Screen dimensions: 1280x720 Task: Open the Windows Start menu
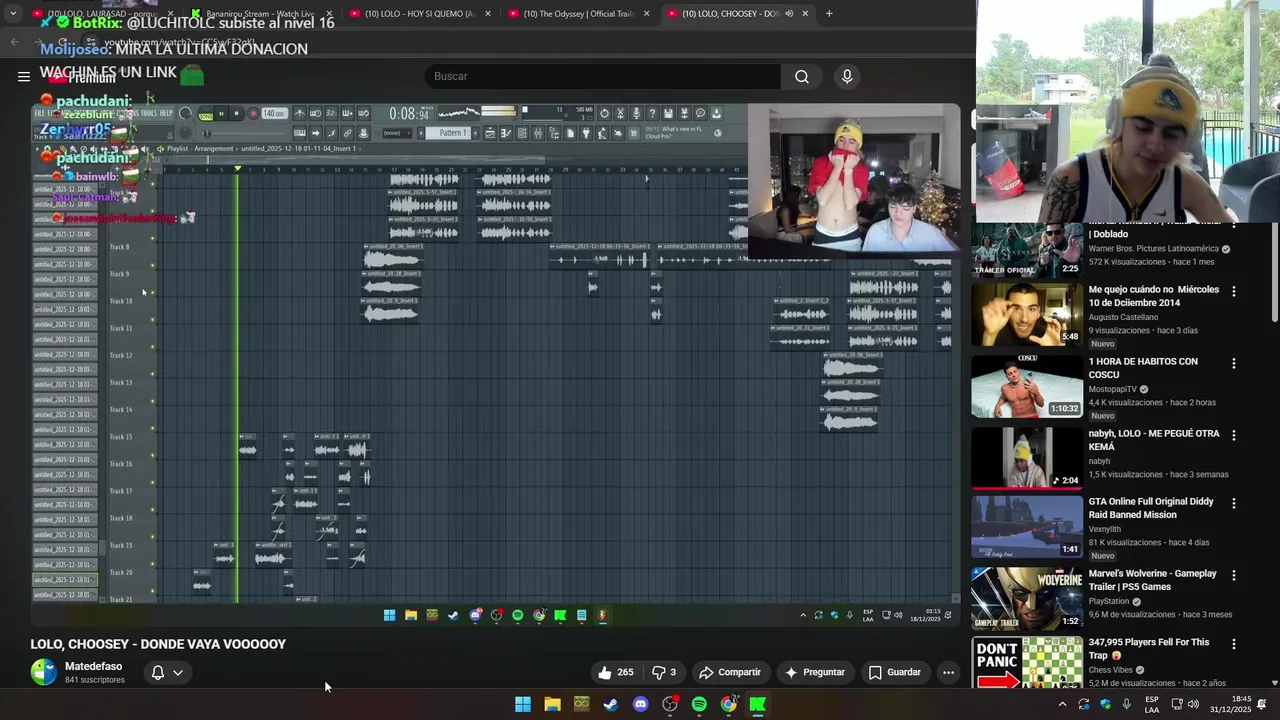[523, 704]
